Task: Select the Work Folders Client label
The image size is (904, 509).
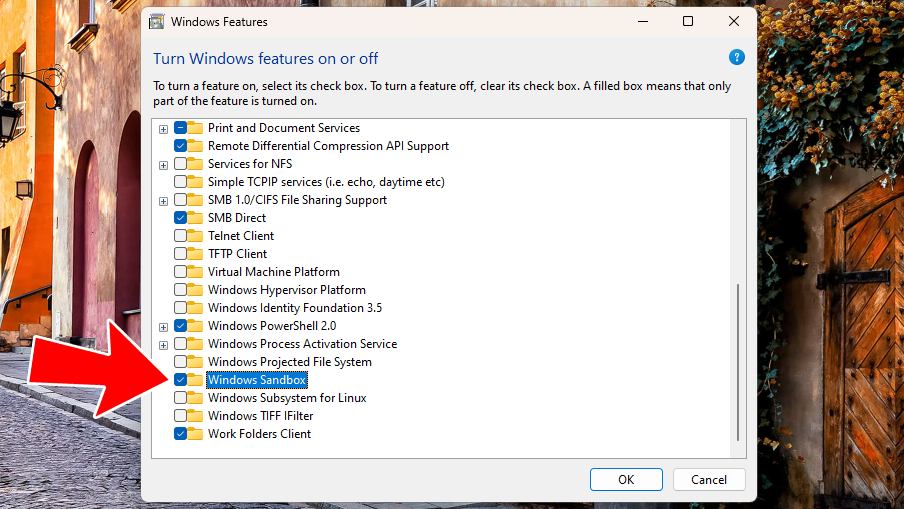Action: tap(259, 433)
